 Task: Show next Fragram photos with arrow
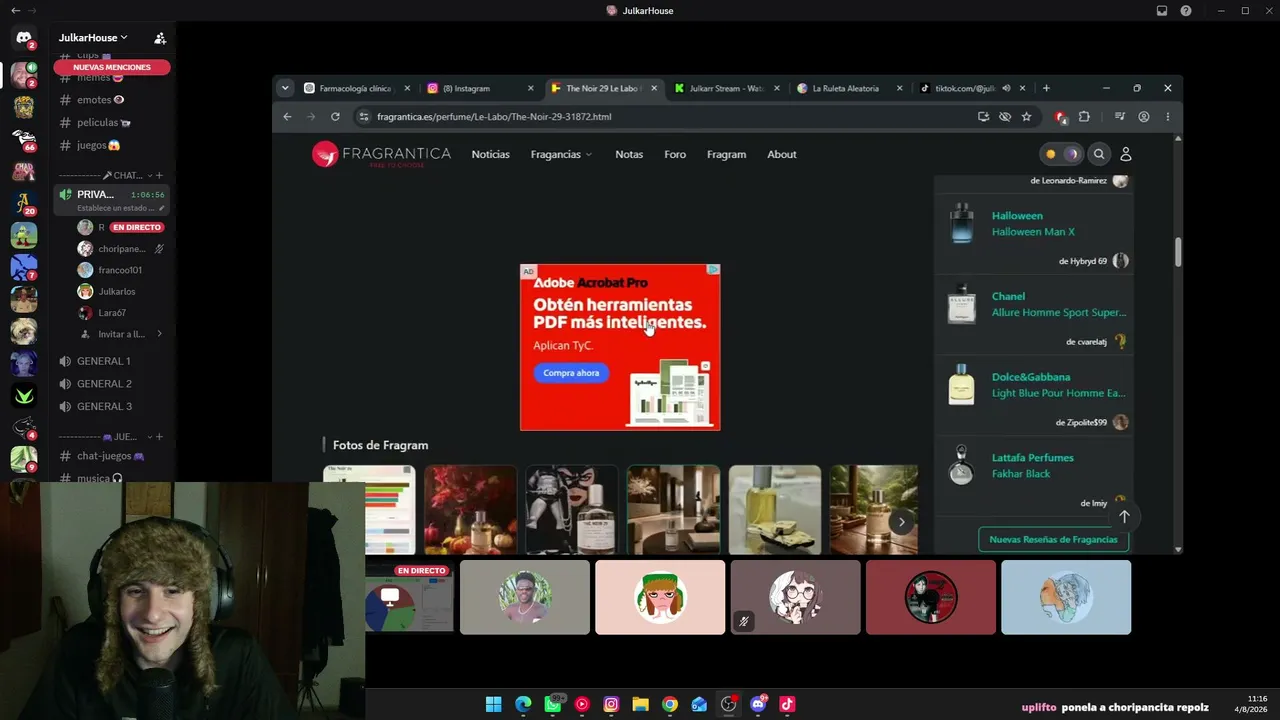(x=901, y=522)
